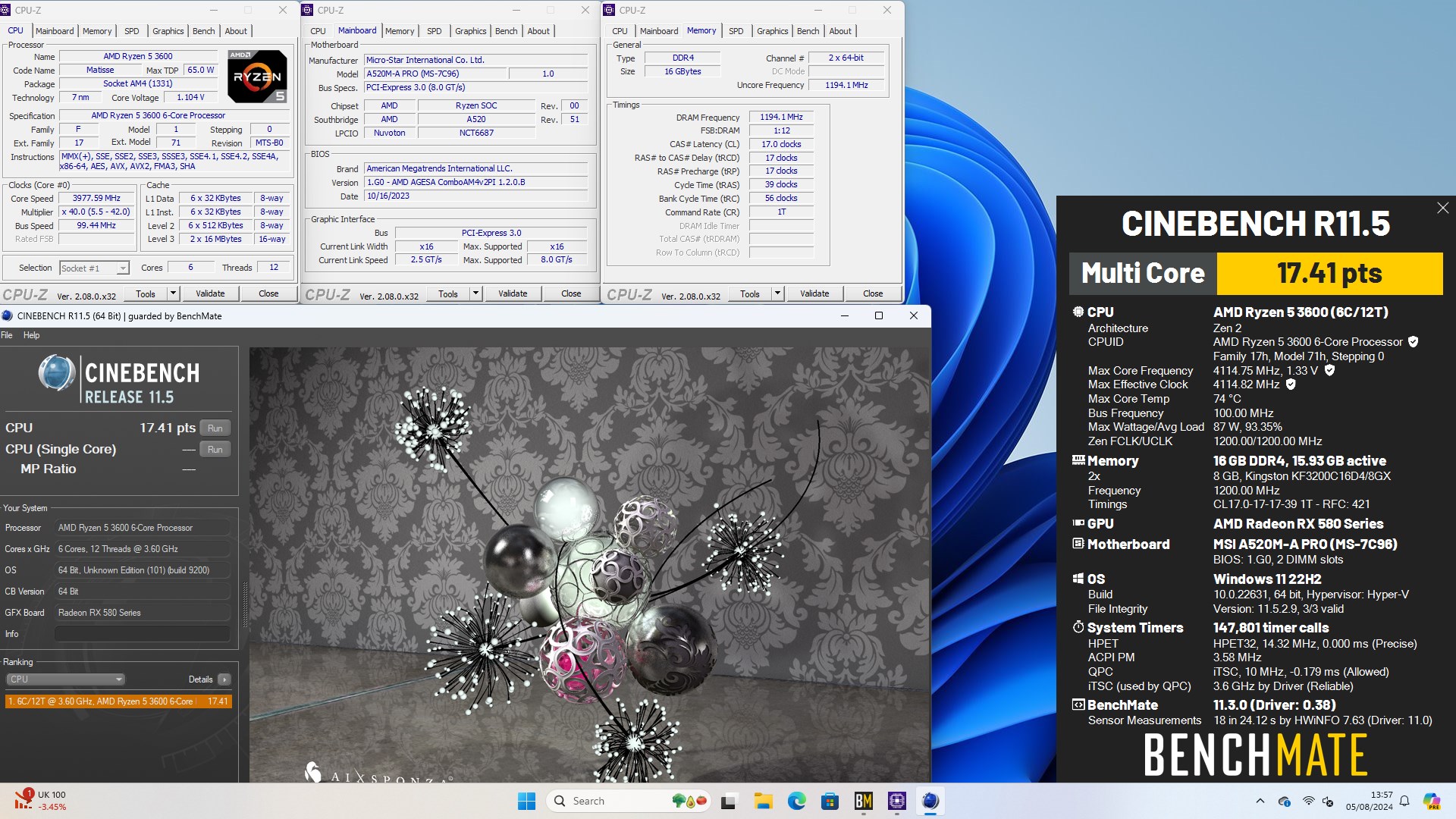Click BenchMate Memory section icon

1078,460
